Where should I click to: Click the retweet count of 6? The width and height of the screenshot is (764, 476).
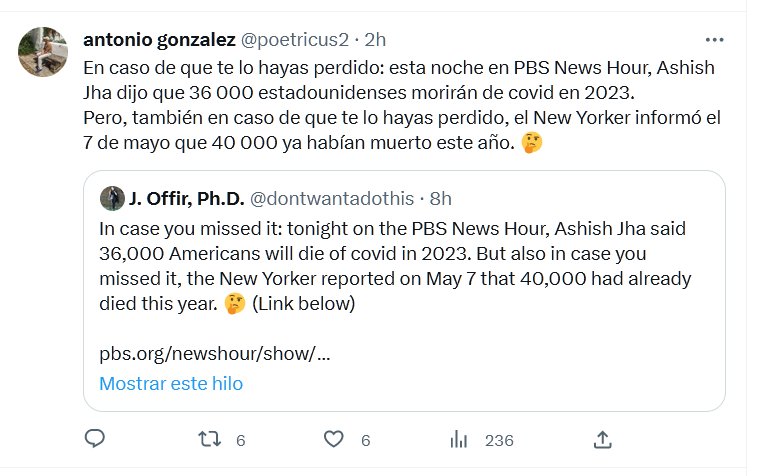coord(240,440)
